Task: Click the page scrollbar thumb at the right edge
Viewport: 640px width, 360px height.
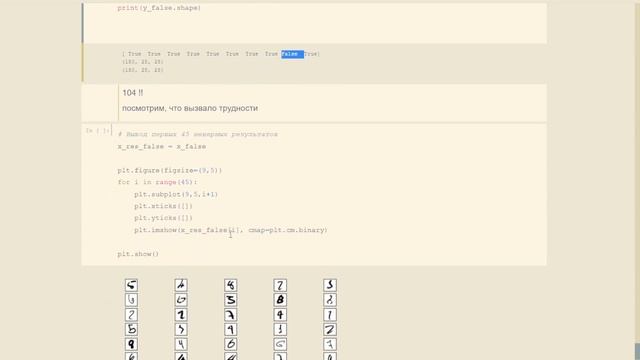Action: coord(637,351)
